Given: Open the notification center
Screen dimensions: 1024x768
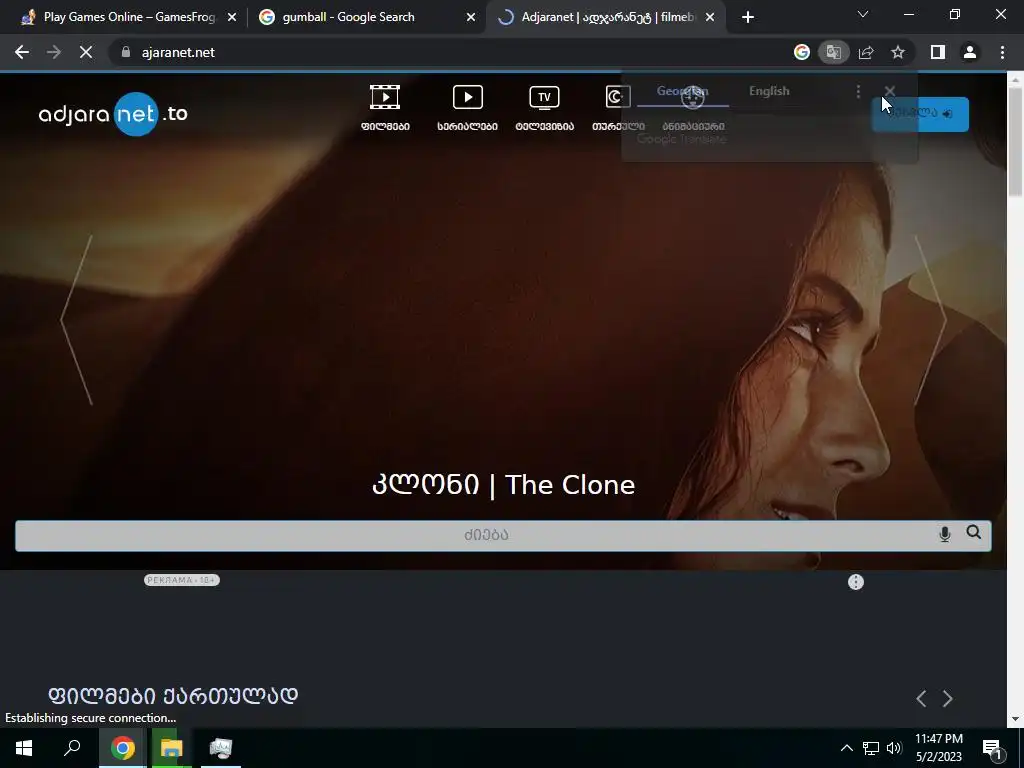Looking at the screenshot, I should pos(991,748).
